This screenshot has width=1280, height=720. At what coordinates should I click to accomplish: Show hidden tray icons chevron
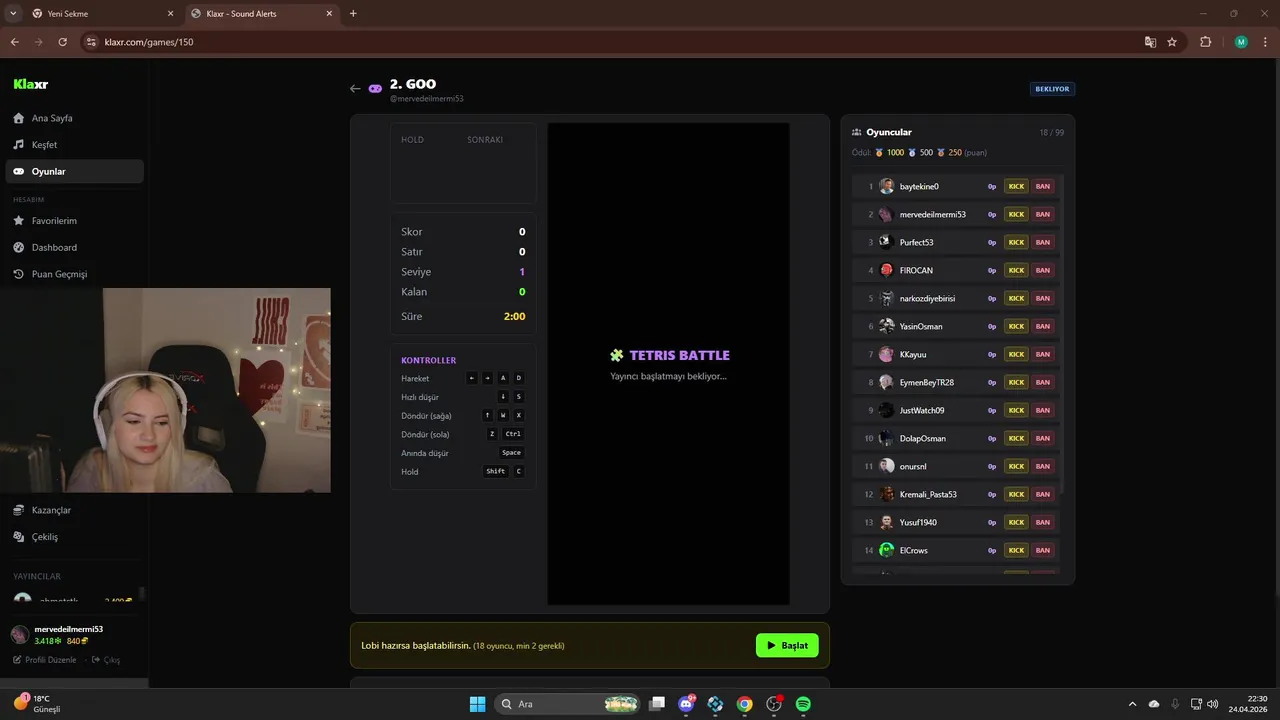(1132, 704)
